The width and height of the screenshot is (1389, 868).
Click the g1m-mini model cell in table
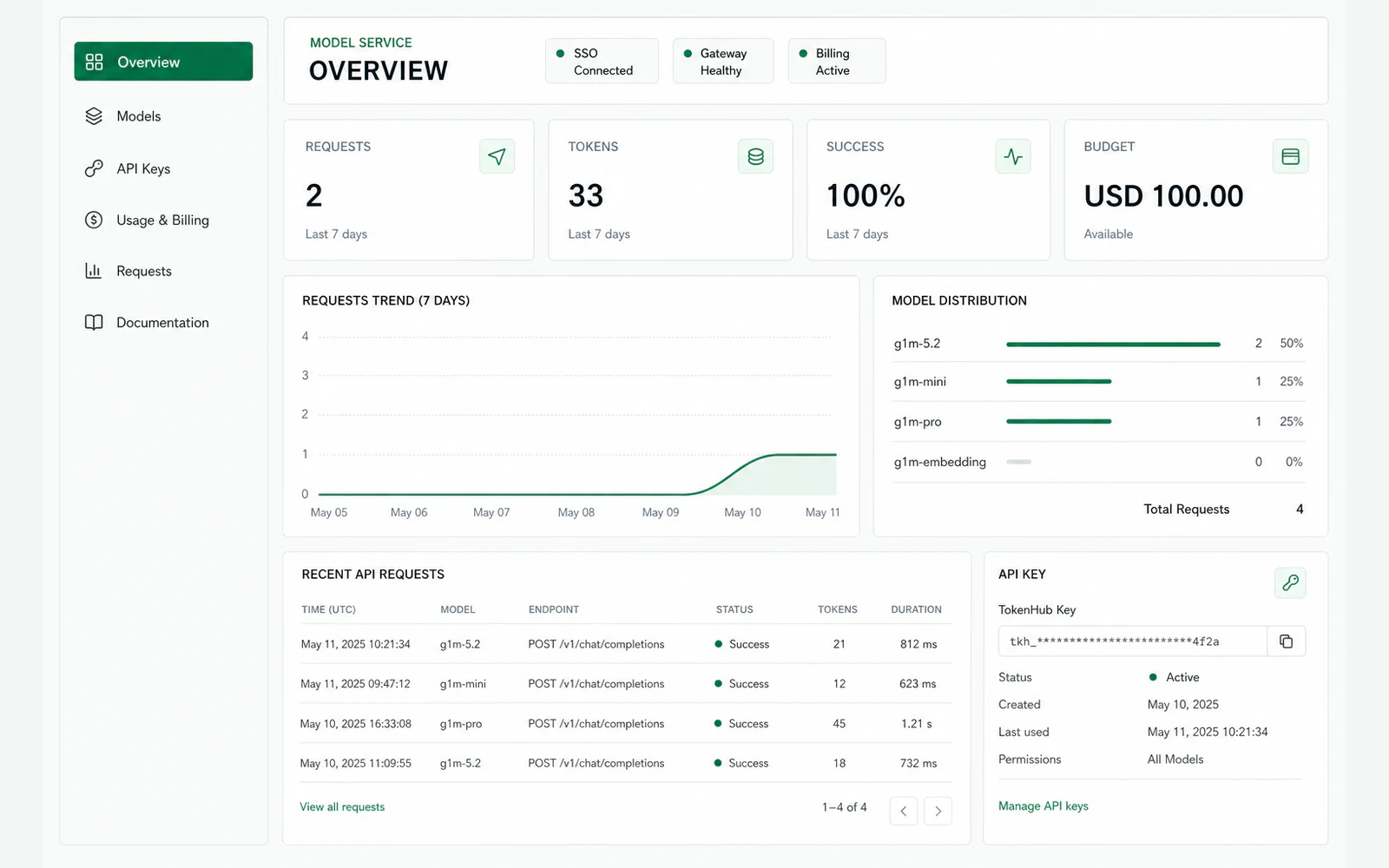pyautogui.click(x=463, y=684)
